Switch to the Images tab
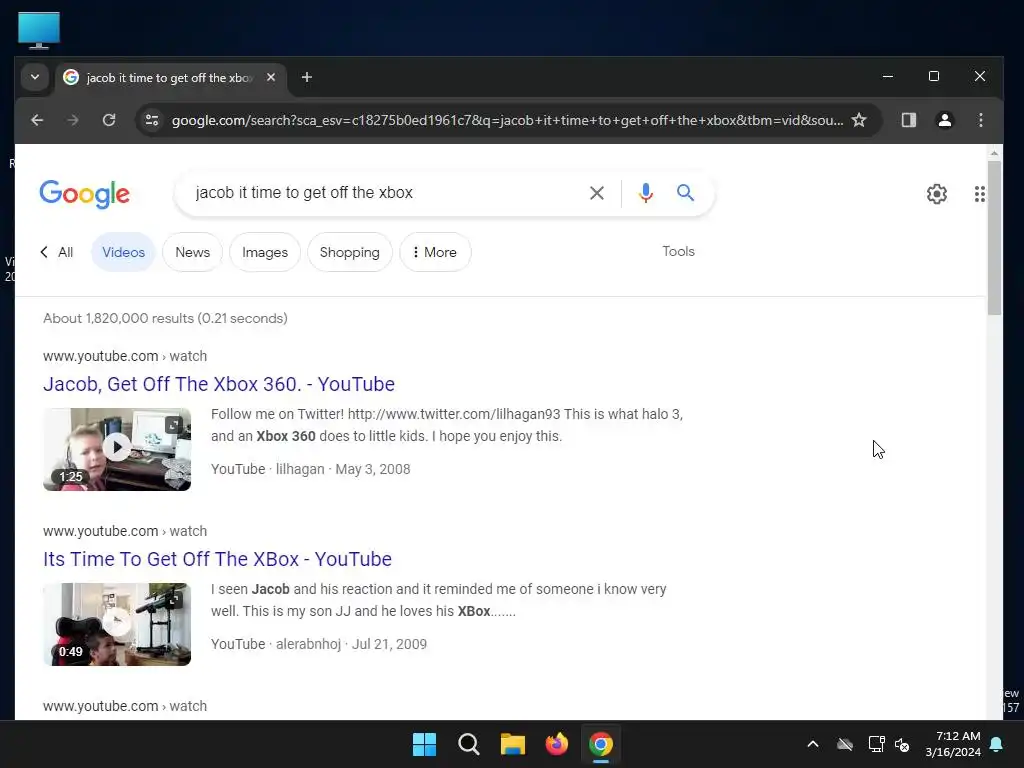Image resolution: width=1024 pixels, height=768 pixels. click(x=264, y=252)
